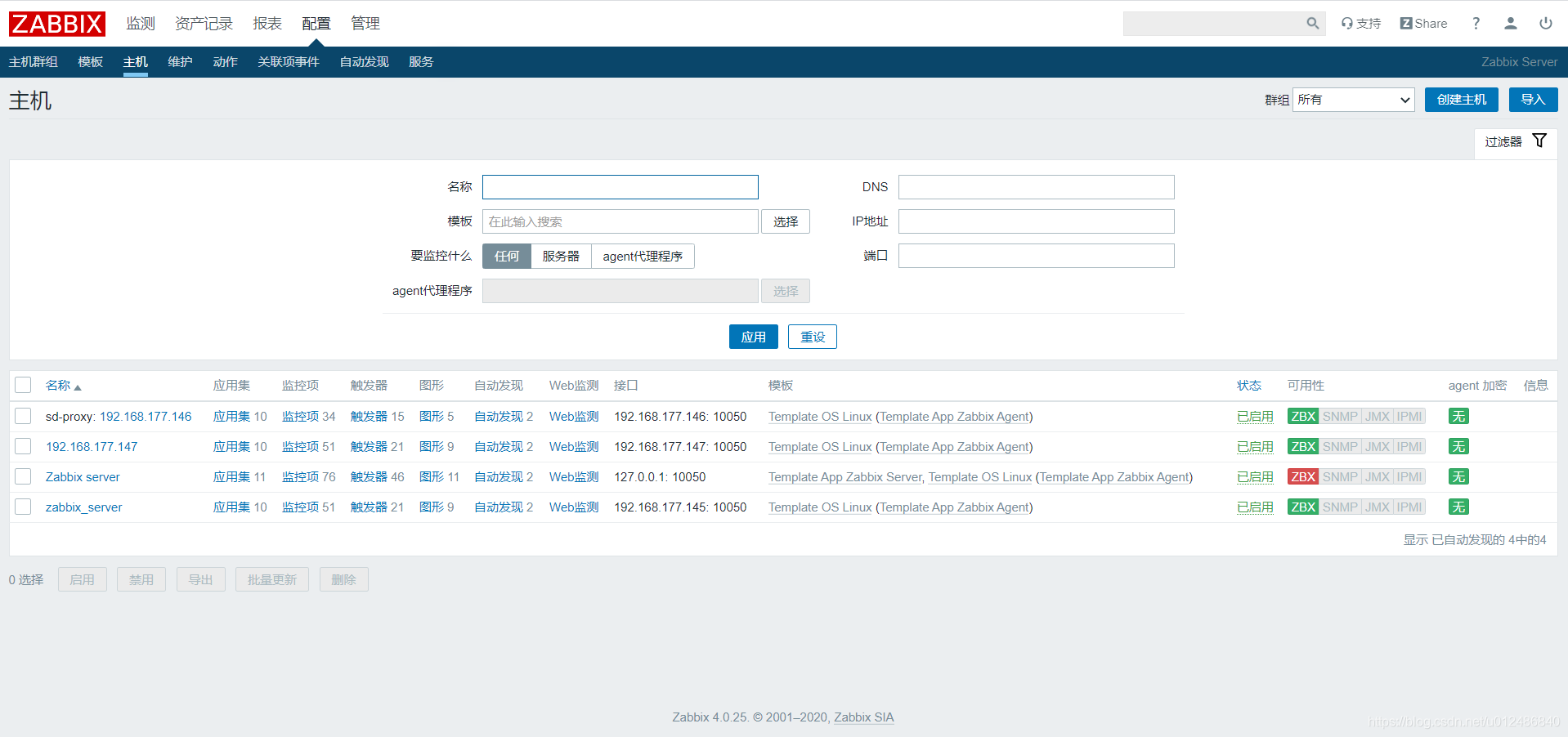Go to 关联项事件 submenu
Viewport: 1568px width, 737px height.
289,62
